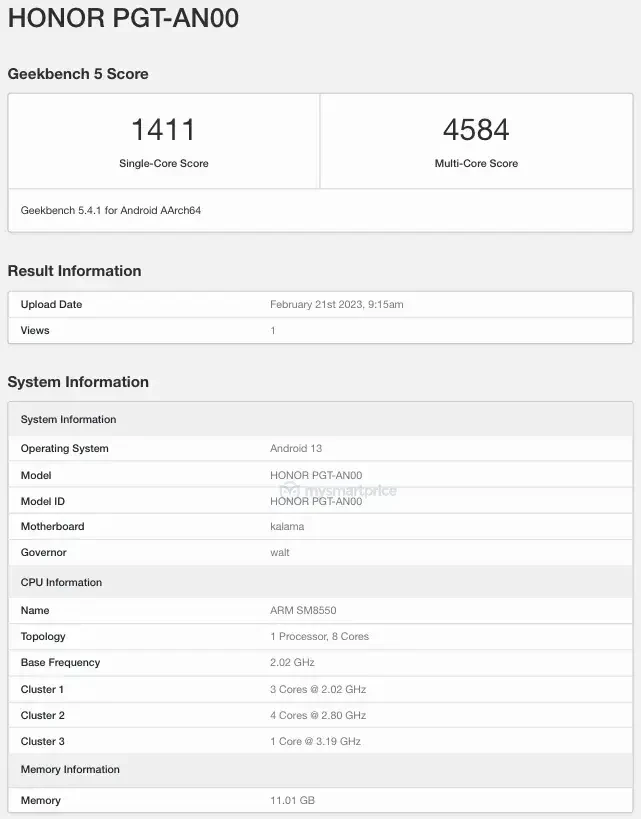The width and height of the screenshot is (641, 819).
Task: Click the Result Information heading
Action: 74,271
